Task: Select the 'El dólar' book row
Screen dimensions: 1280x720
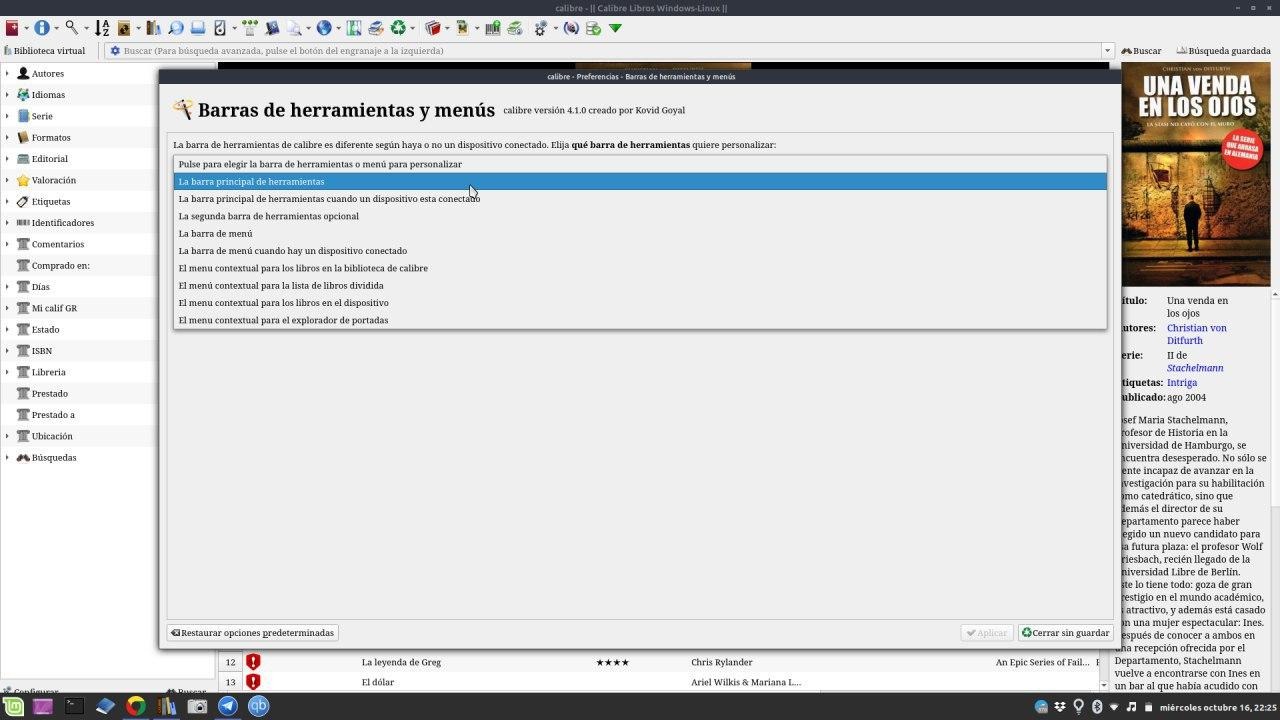Action: coord(660,682)
